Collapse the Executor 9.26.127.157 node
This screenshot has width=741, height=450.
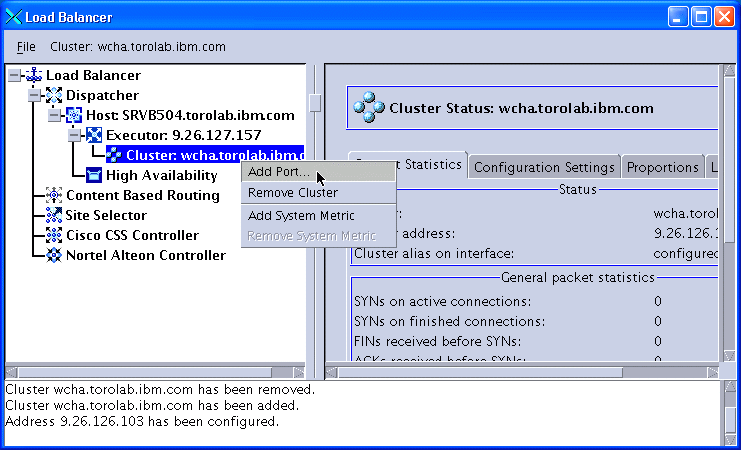(74, 136)
